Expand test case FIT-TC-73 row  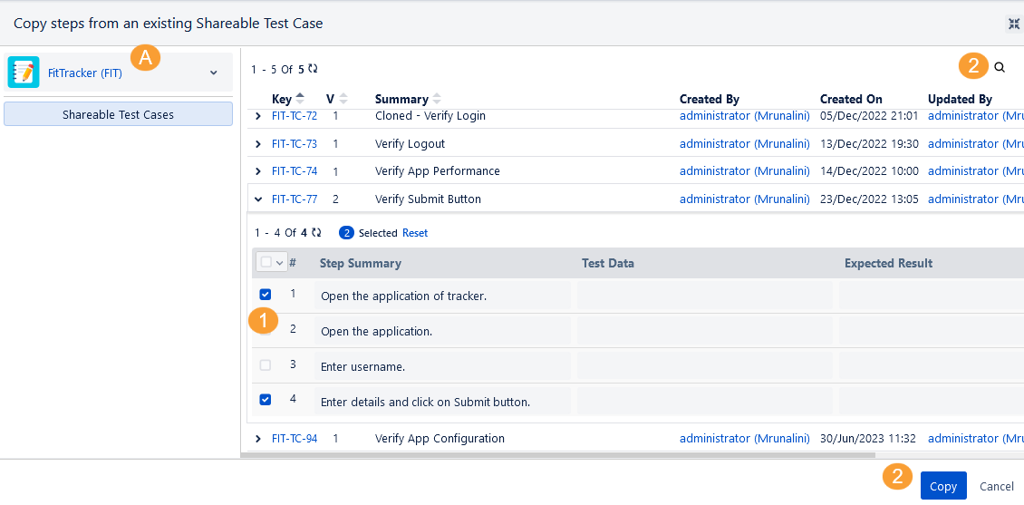coord(257,144)
